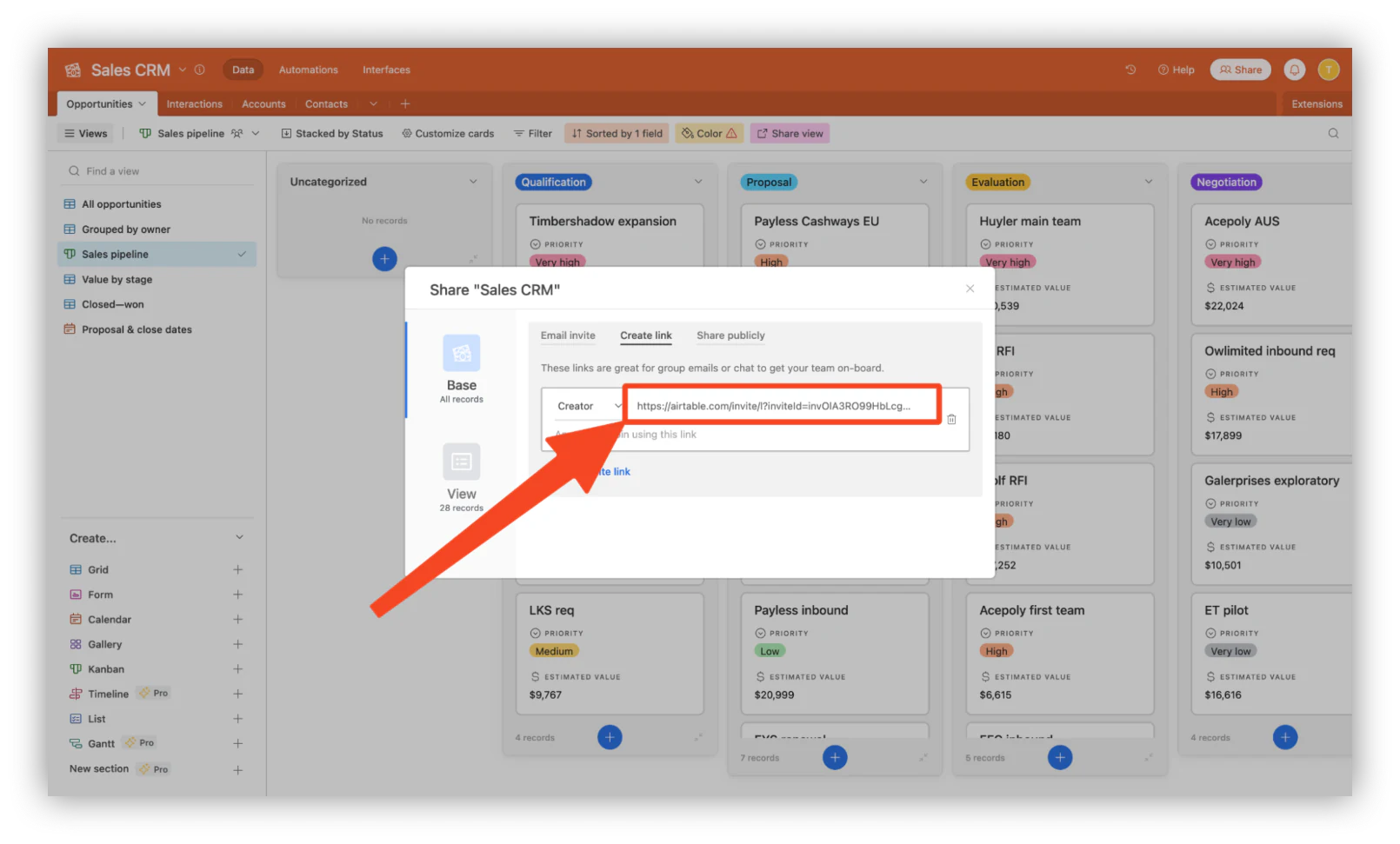This screenshot has width=1400, height=844.
Task: Open the notifications bell
Action: 1295,70
